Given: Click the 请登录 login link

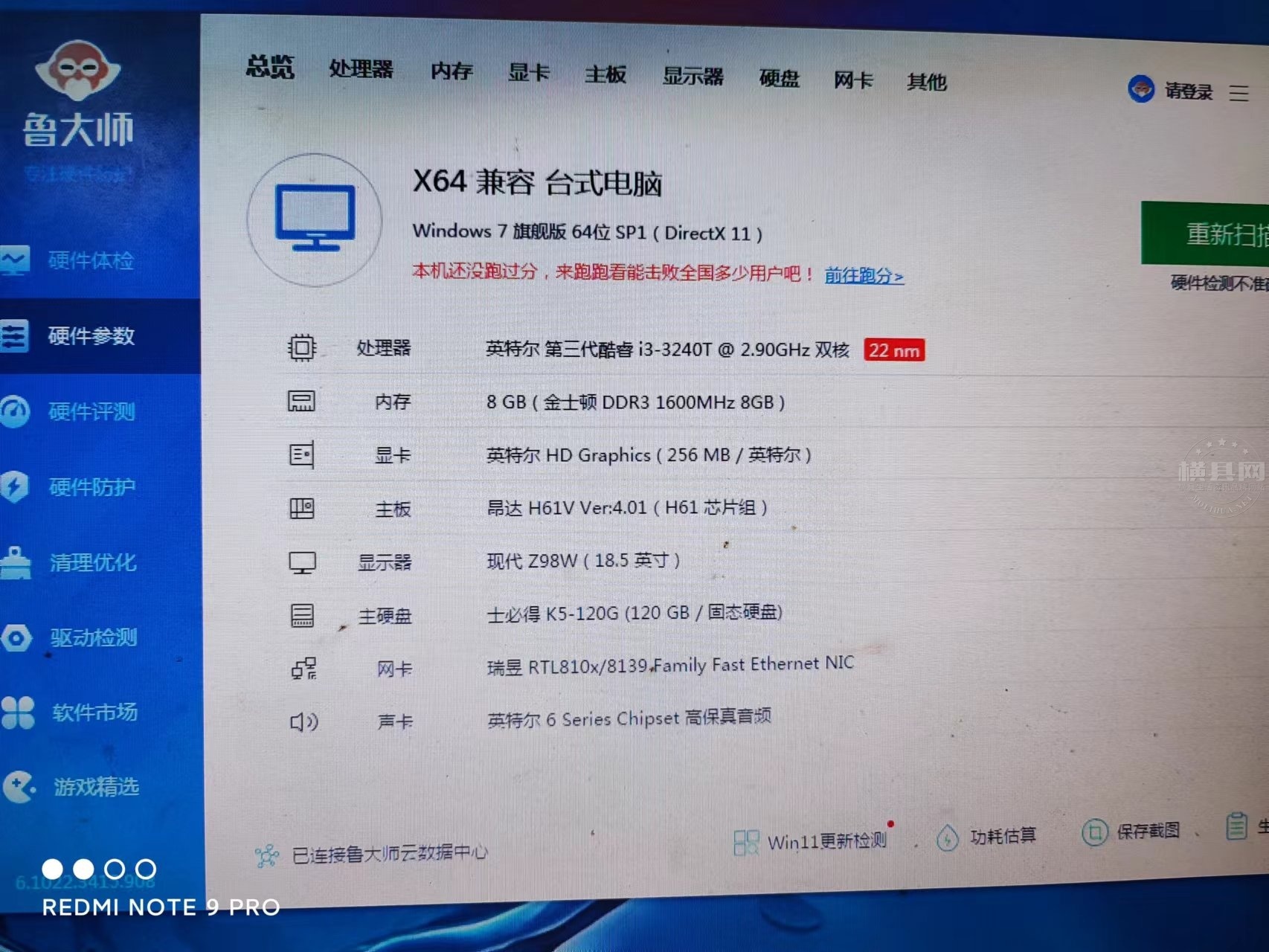Looking at the screenshot, I should (x=1189, y=91).
